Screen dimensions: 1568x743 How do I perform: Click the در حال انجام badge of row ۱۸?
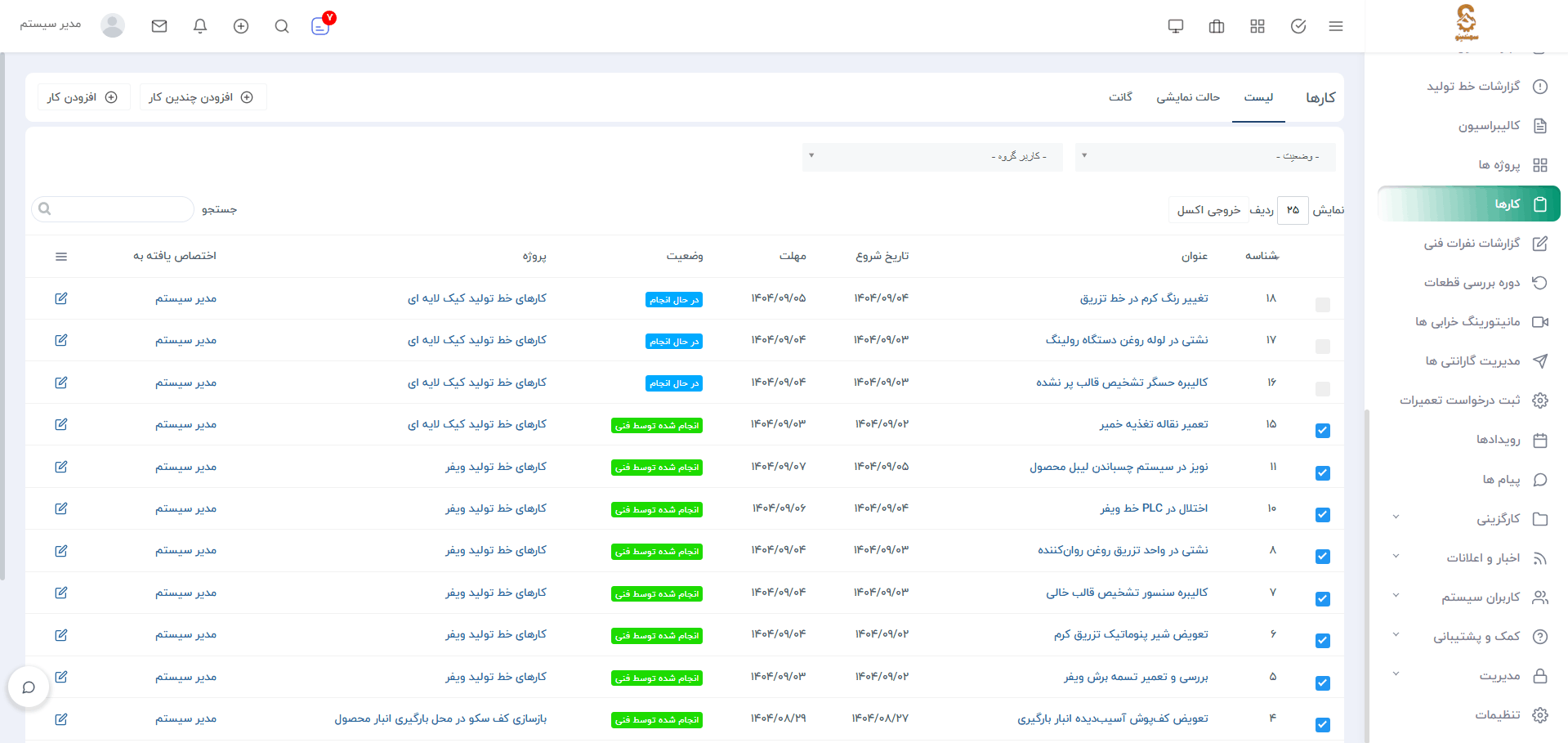point(674,300)
